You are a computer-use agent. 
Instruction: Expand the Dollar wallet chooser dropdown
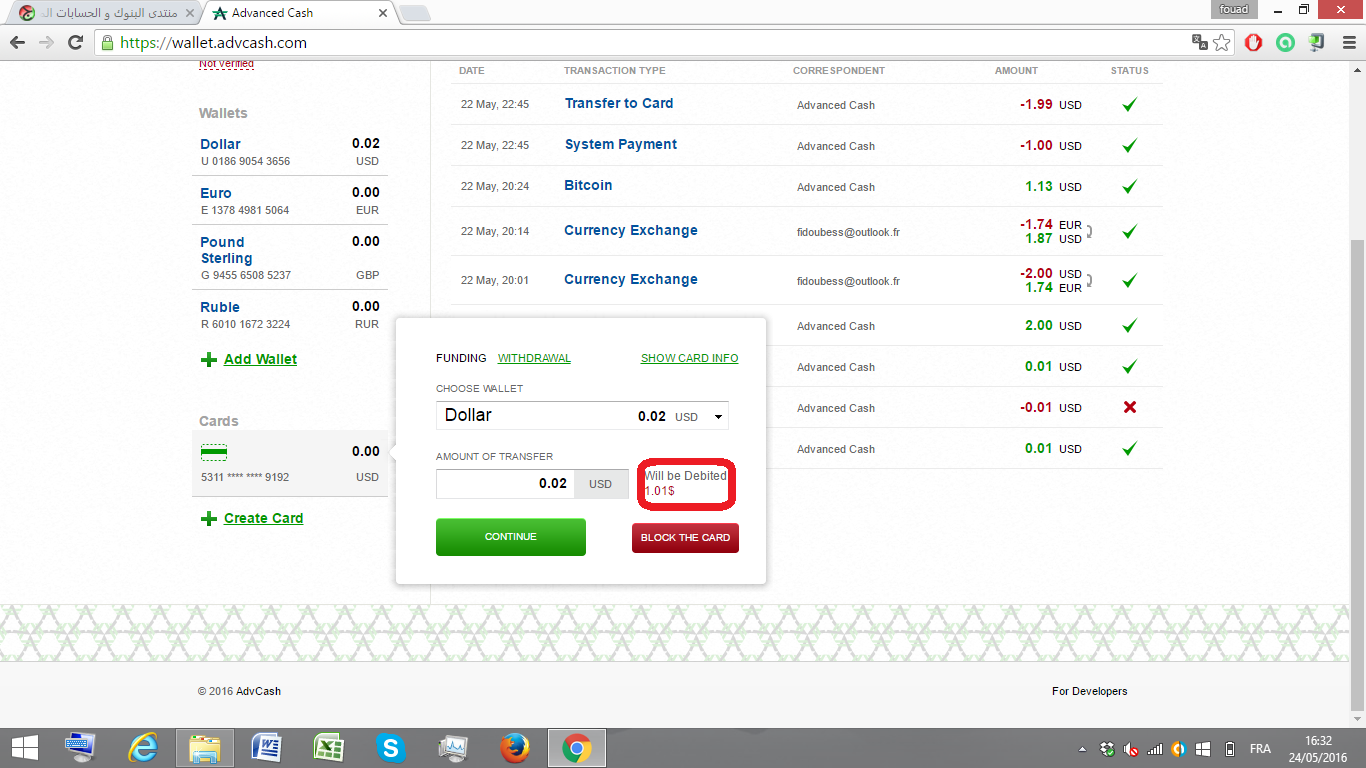(x=718, y=417)
